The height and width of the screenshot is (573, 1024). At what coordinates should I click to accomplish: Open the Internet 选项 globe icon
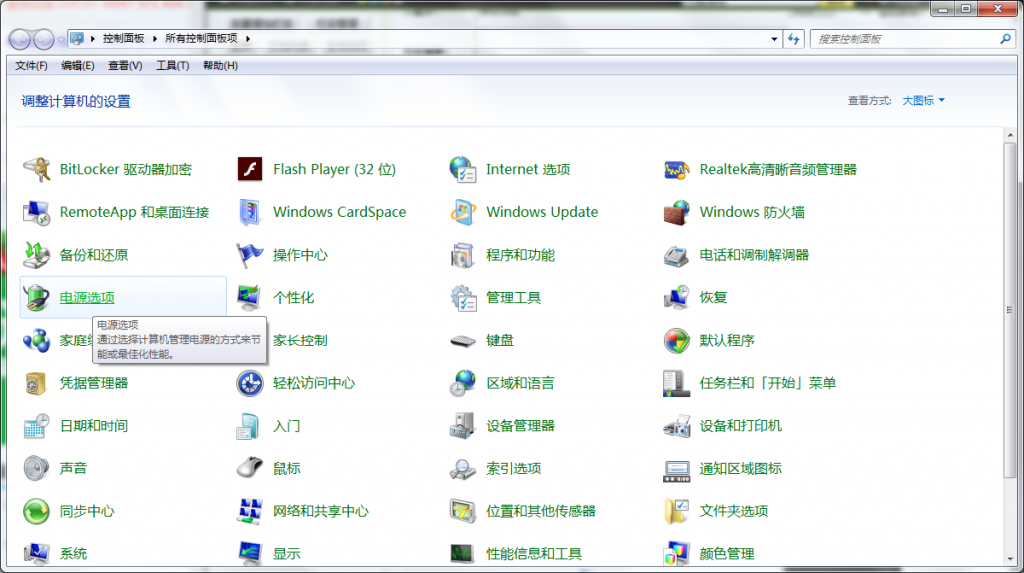click(462, 169)
